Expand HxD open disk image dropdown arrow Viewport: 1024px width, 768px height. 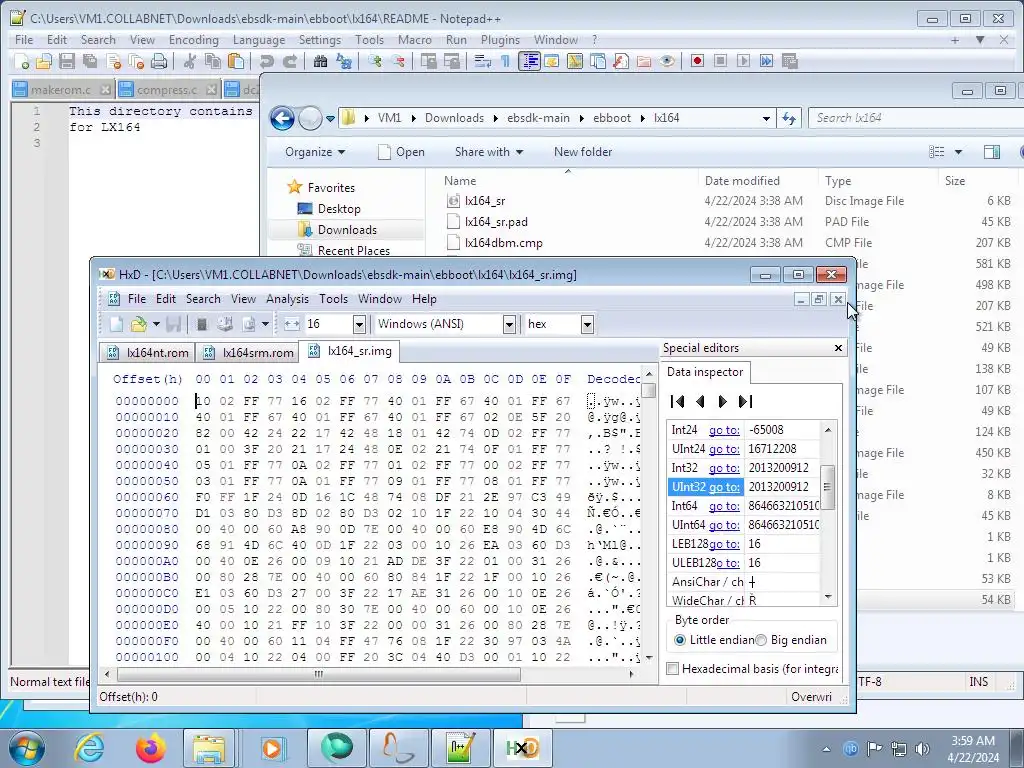coord(265,324)
